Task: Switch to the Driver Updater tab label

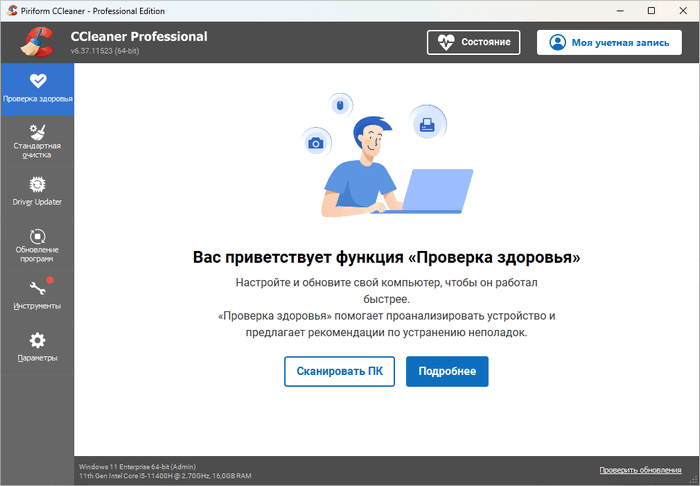Action: (37, 202)
